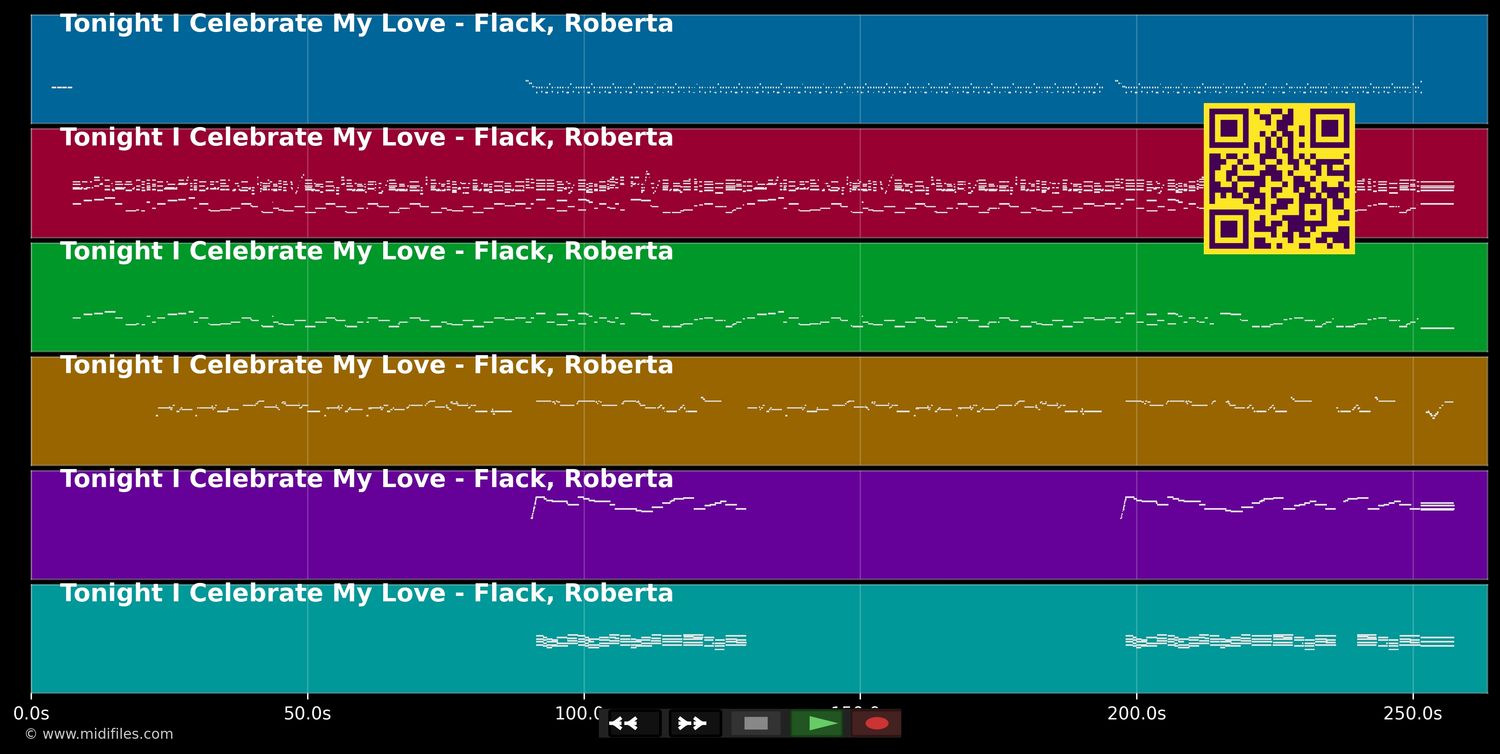
Task: Select the song title in the red track
Action: pos(367,138)
